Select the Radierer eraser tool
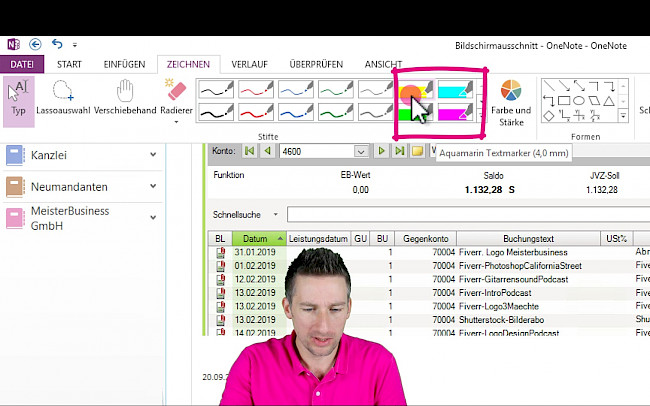The height and width of the screenshot is (406, 650). [177, 96]
